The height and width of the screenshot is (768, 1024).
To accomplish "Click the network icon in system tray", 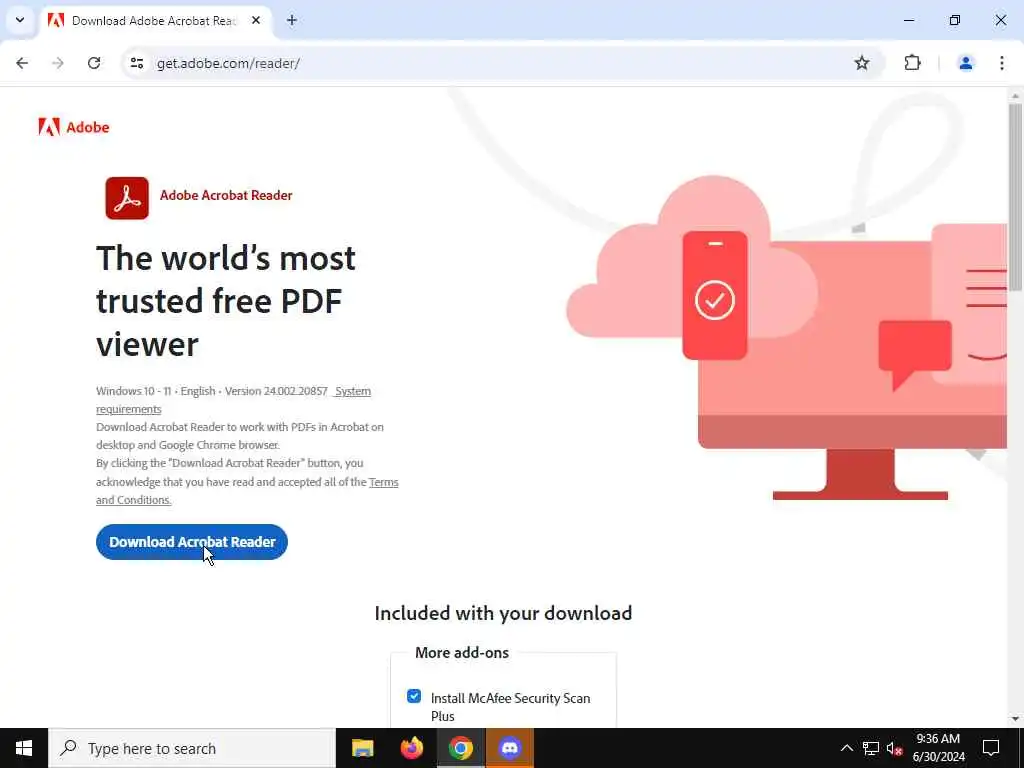I will point(871,748).
